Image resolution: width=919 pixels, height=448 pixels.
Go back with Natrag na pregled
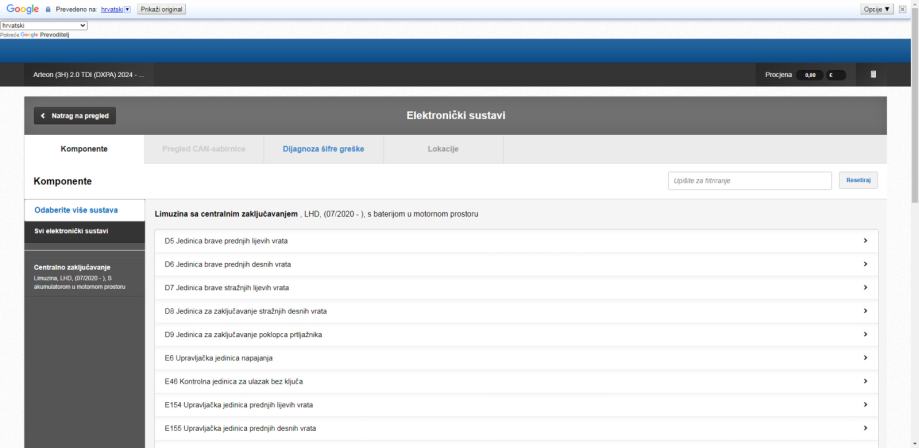click(74, 116)
